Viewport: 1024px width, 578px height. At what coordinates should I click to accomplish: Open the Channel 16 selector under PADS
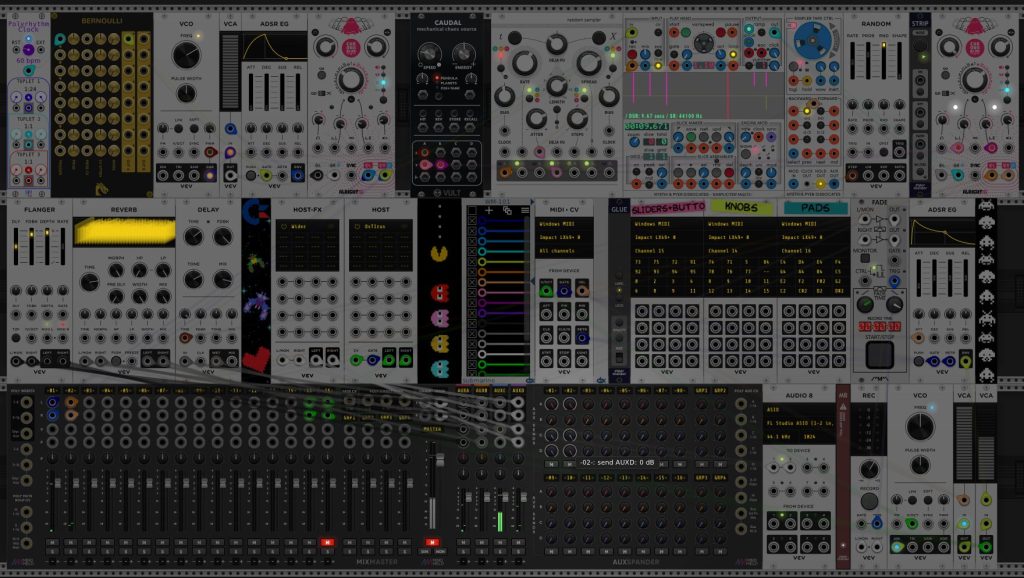click(x=814, y=251)
